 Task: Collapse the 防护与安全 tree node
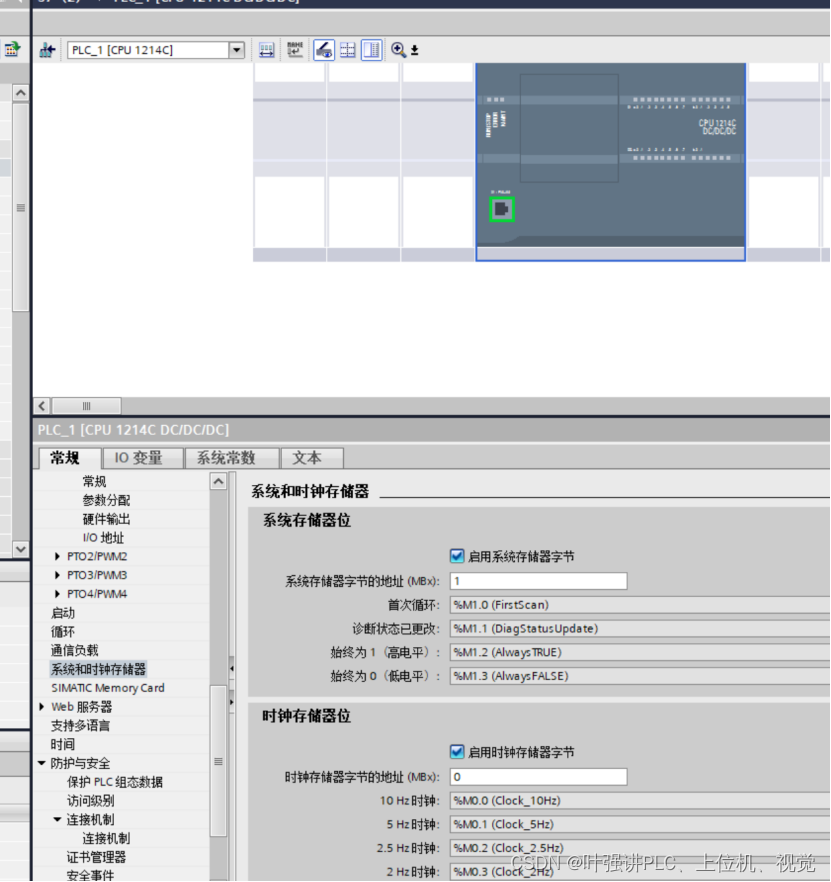click(x=42, y=763)
